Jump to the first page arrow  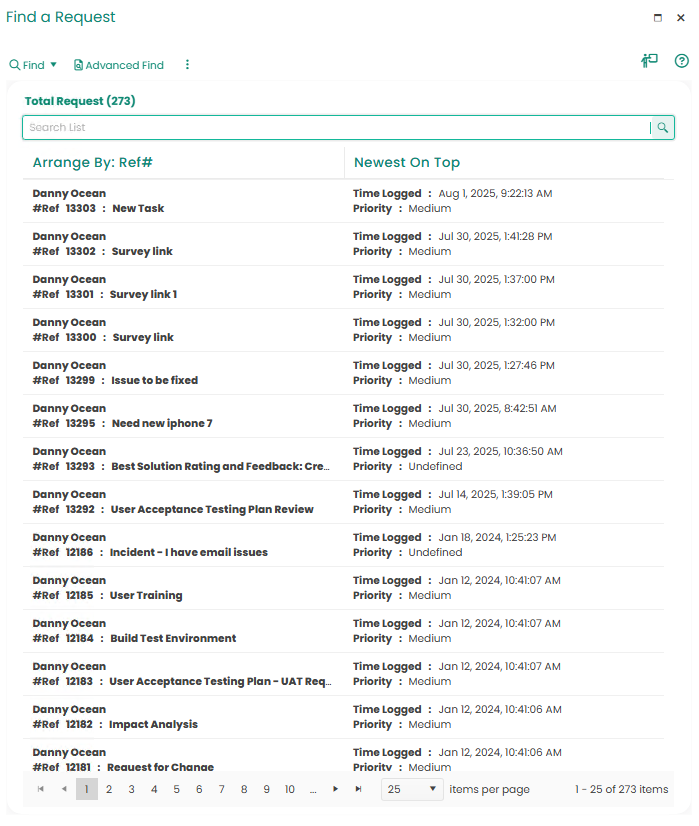pyautogui.click(x=41, y=790)
